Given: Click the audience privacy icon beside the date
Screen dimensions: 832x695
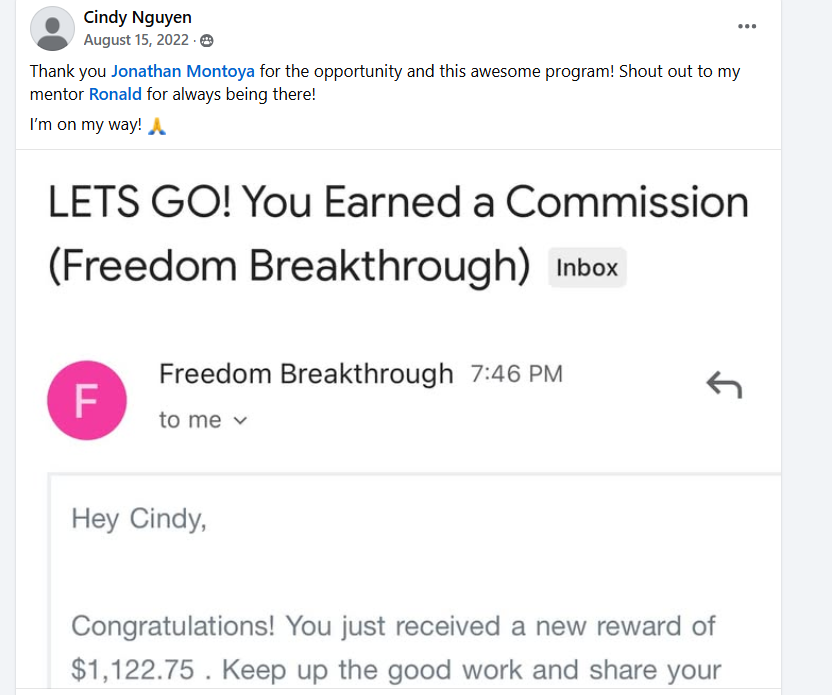Looking at the screenshot, I should 207,41.
